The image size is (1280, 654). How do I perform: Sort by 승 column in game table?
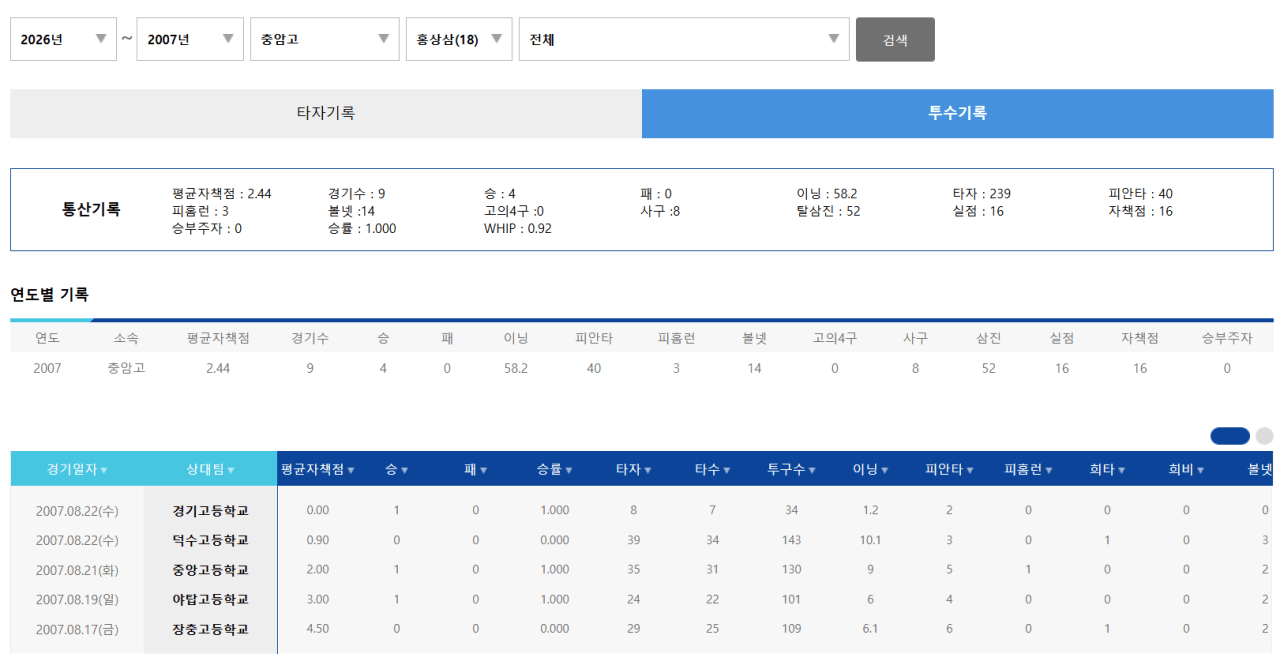397,469
